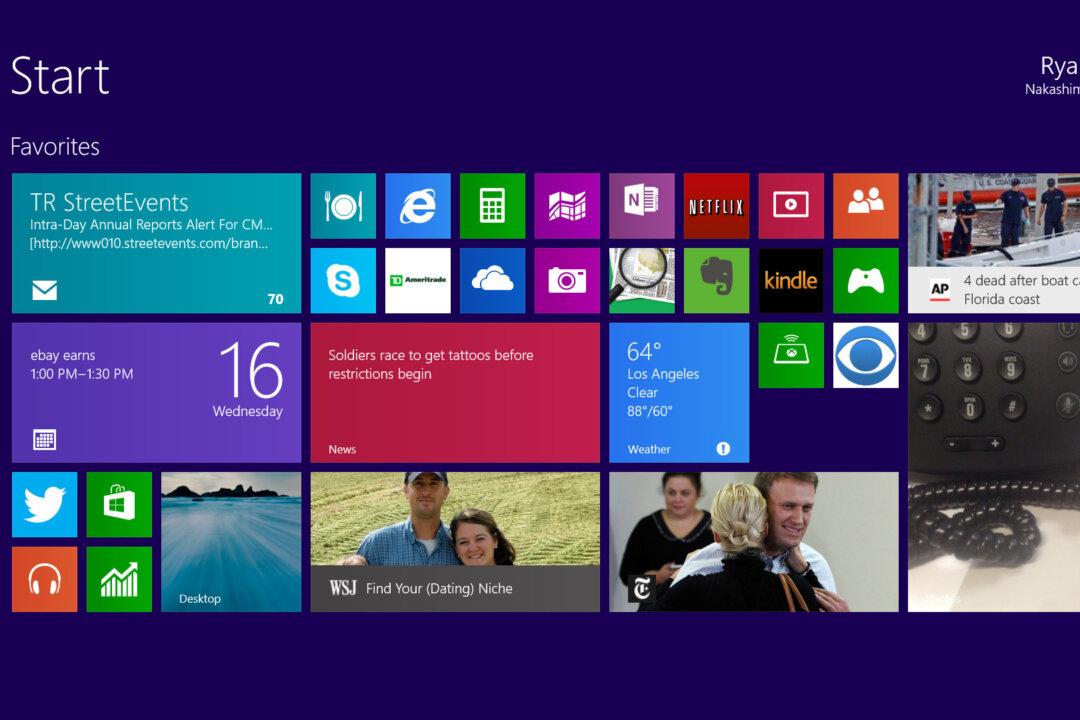Screen dimensions: 1080x720
Task: Open the Netflix app tile
Action: tap(716, 206)
